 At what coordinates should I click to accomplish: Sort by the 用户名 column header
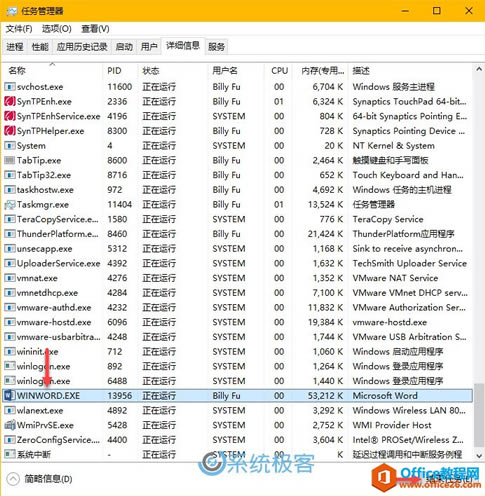236,71
